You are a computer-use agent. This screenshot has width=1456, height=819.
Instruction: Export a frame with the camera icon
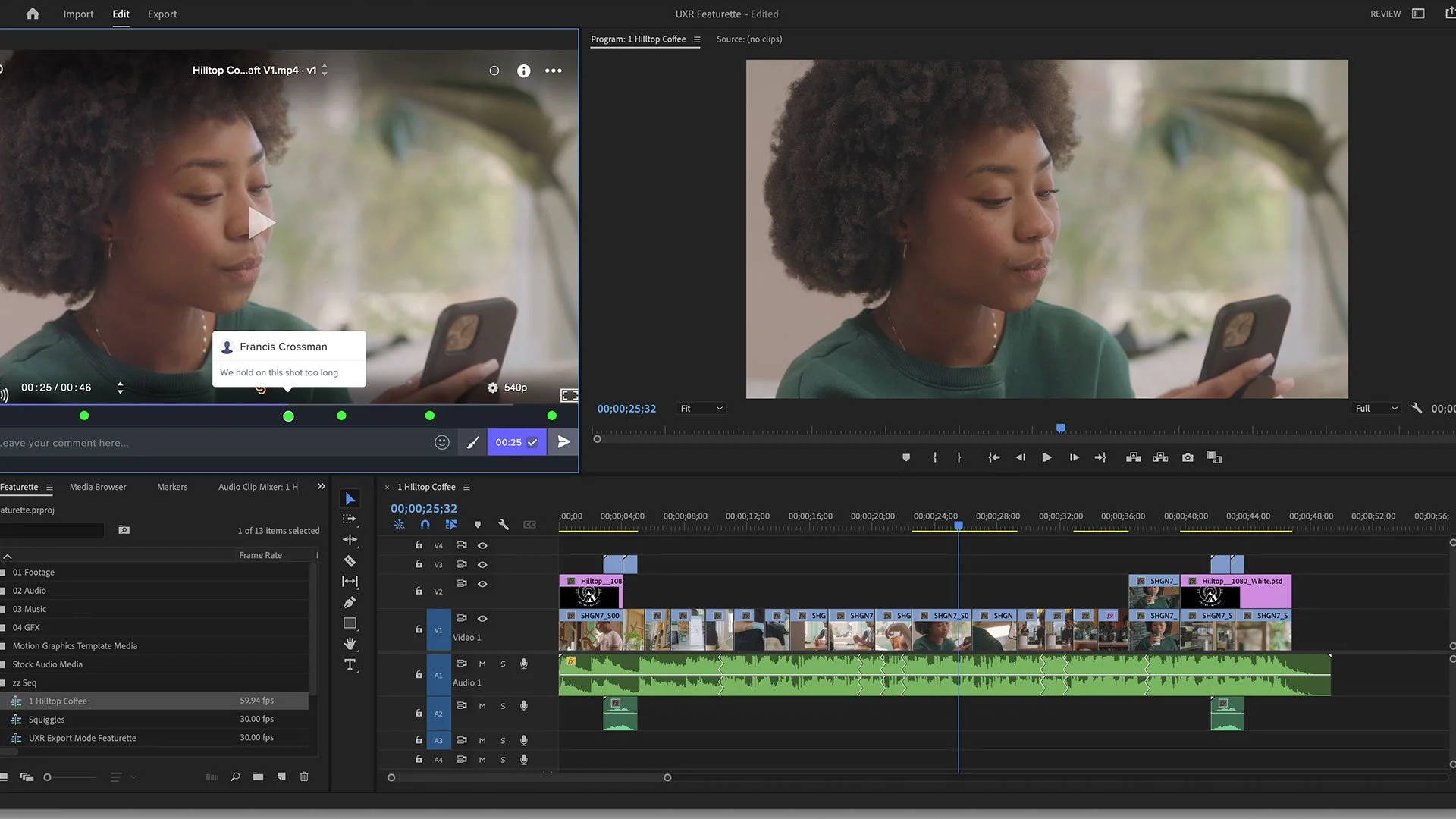click(1187, 457)
